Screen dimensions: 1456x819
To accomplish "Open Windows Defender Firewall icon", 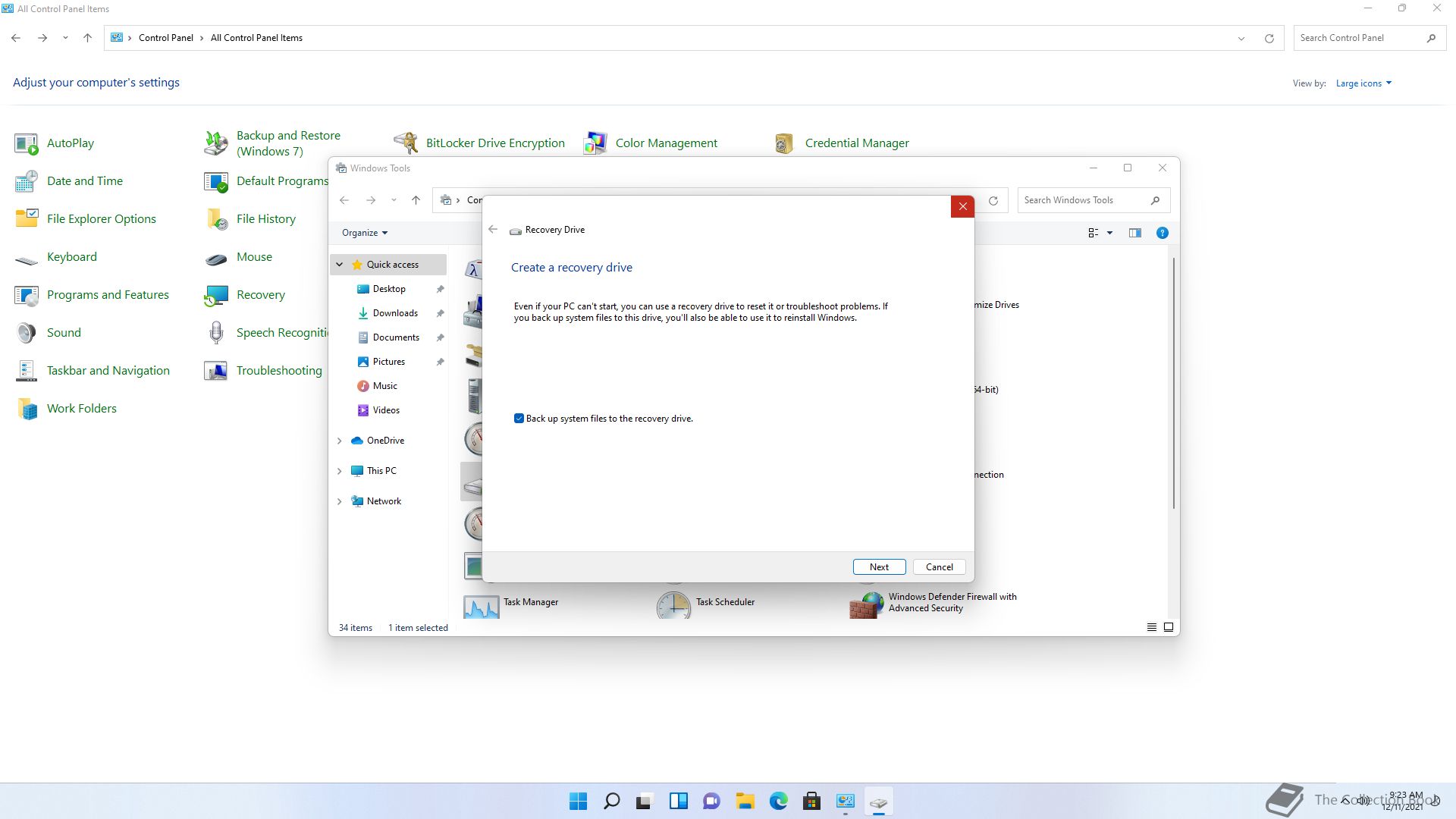I will pyautogui.click(x=866, y=604).
